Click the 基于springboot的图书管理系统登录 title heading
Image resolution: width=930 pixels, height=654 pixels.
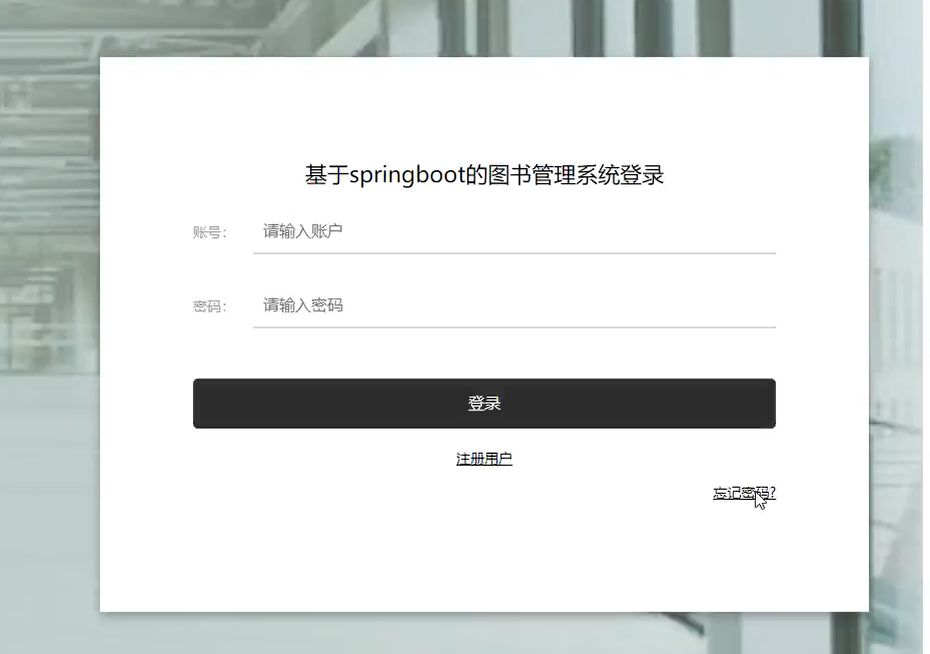484,176
